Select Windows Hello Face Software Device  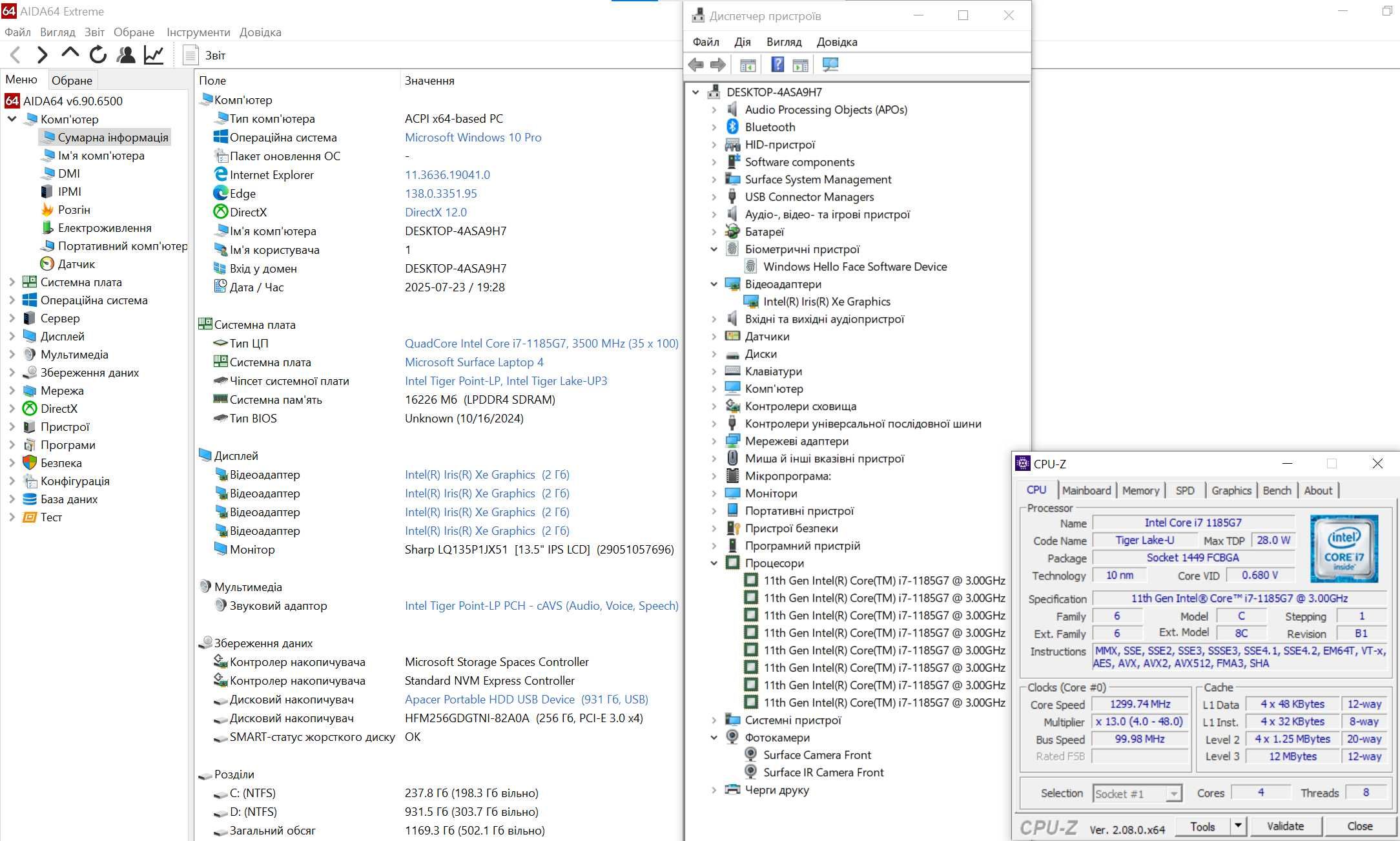coord(855,267)
